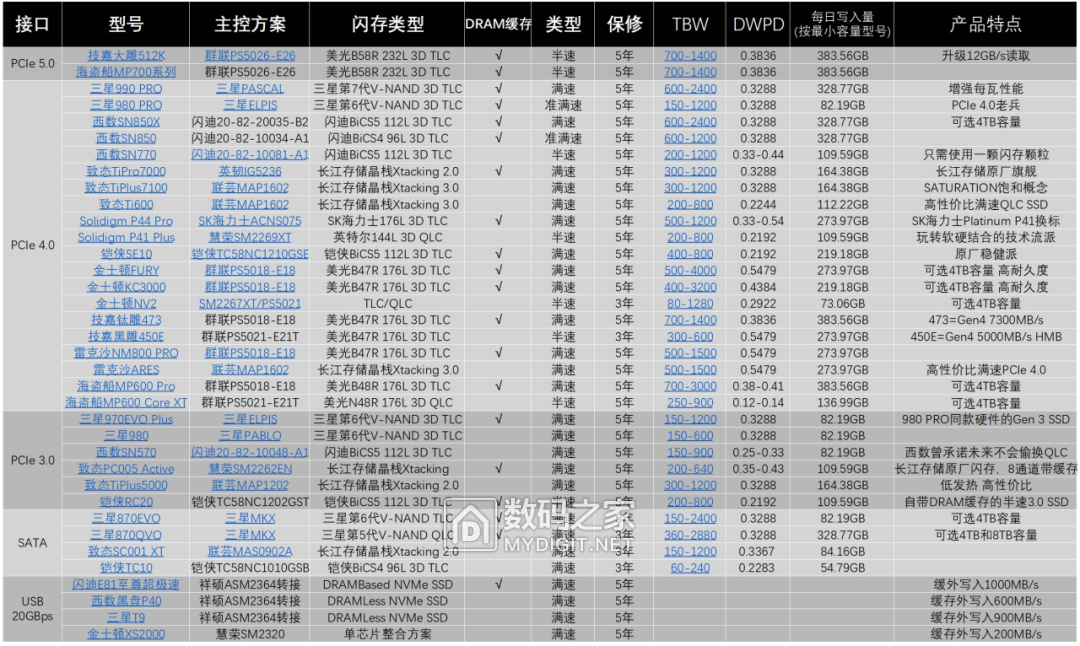
Task: Open the 700-3000 TBW link
Action: point(690,386)
